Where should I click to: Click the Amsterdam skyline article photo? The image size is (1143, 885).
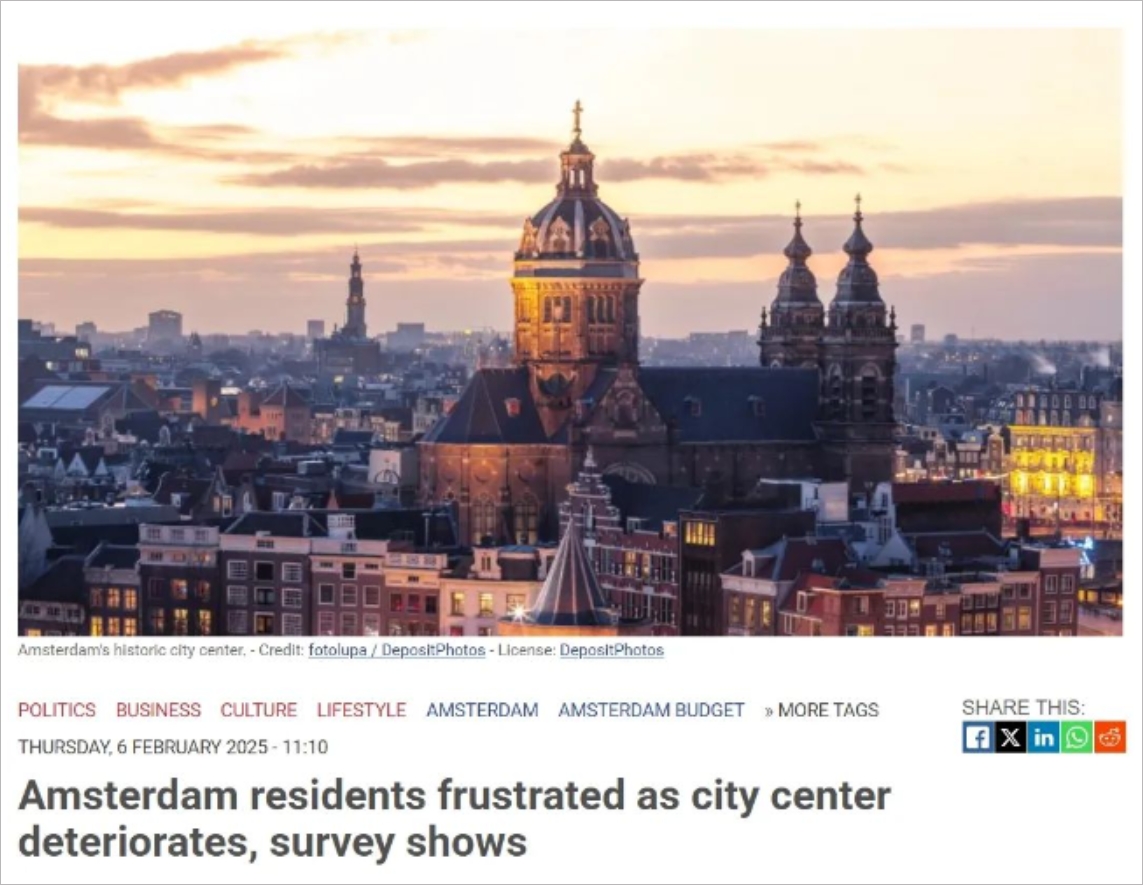click(570, 332)
